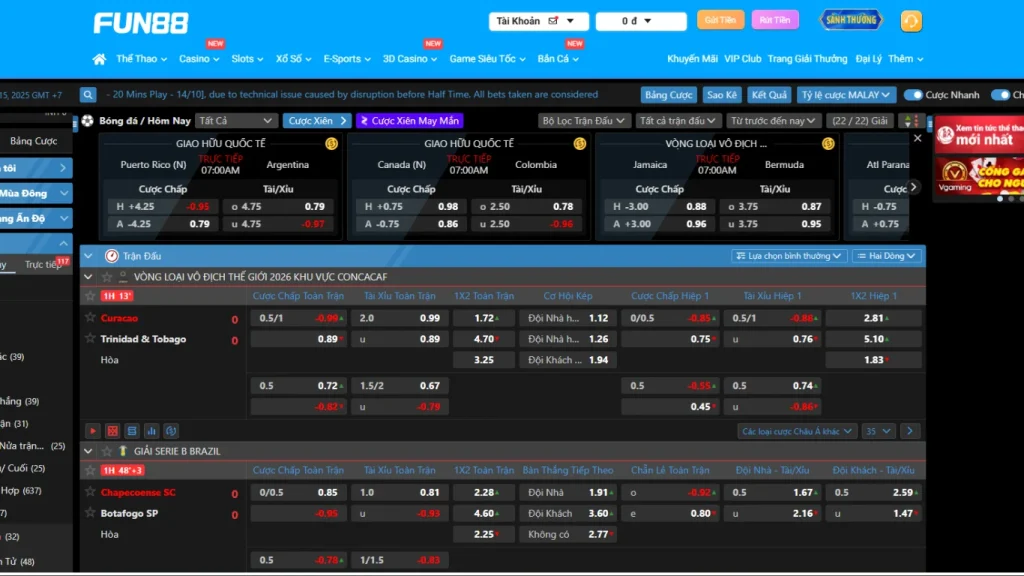Click the home icon in navigation bar

pos(99,59)
